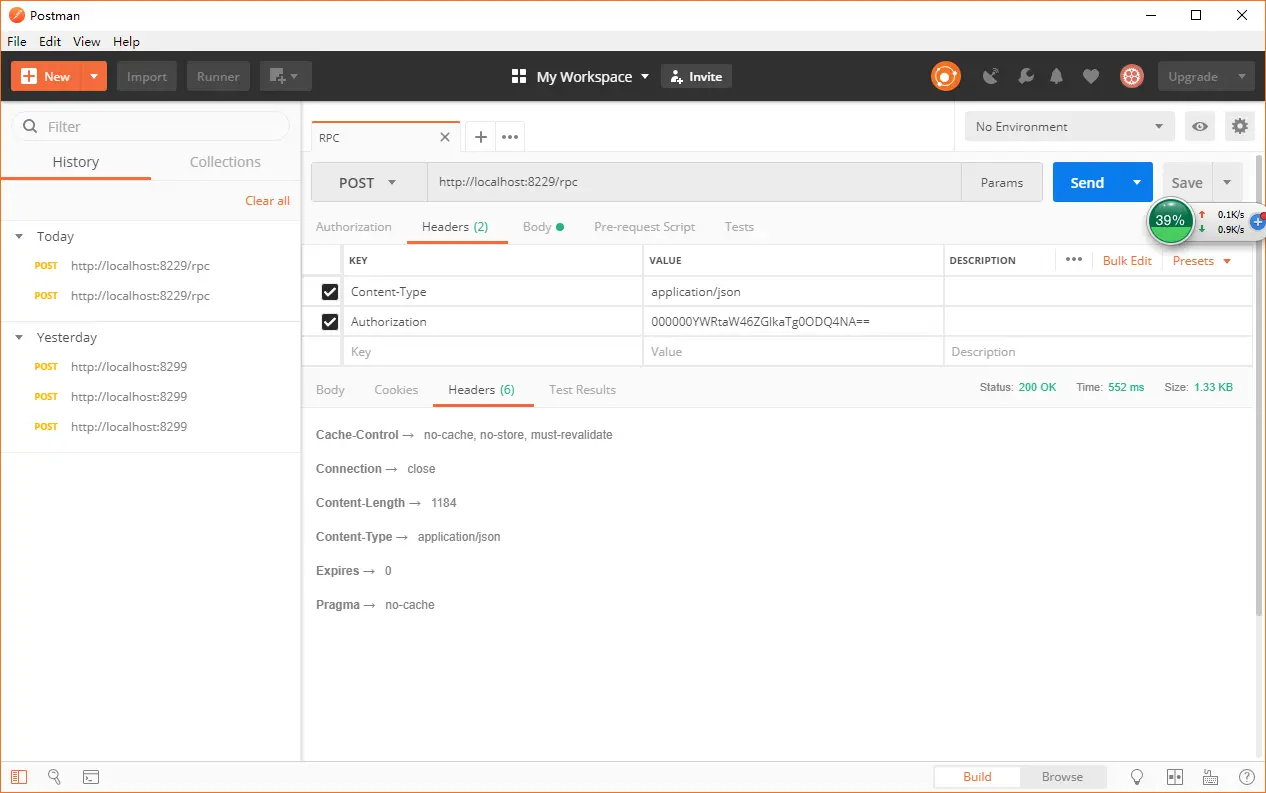Click the Import button
This screenshot has width=1266, height=793.
(147, 76)
